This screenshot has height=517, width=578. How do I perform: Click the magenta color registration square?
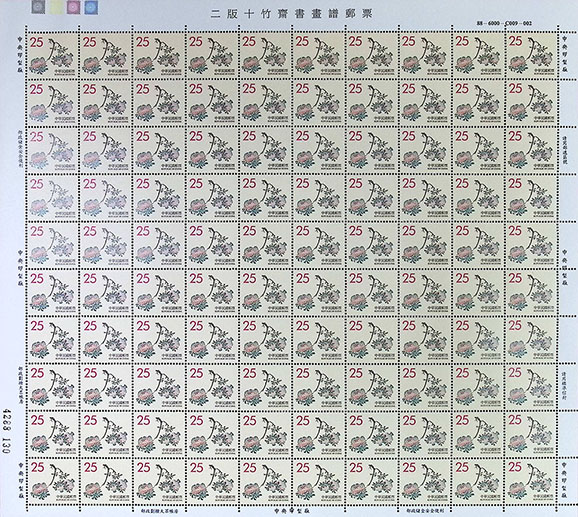pyautogui.click(x=74, y=7)
